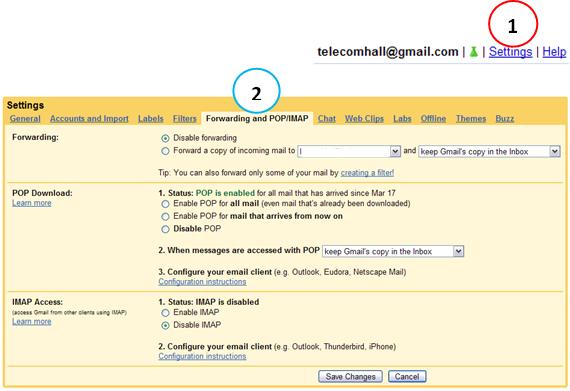Open the POP access 'keep Gmail's copy' dropdown
Image resolution: width=570 pixels, height=391 pixels.
[393, 251]
